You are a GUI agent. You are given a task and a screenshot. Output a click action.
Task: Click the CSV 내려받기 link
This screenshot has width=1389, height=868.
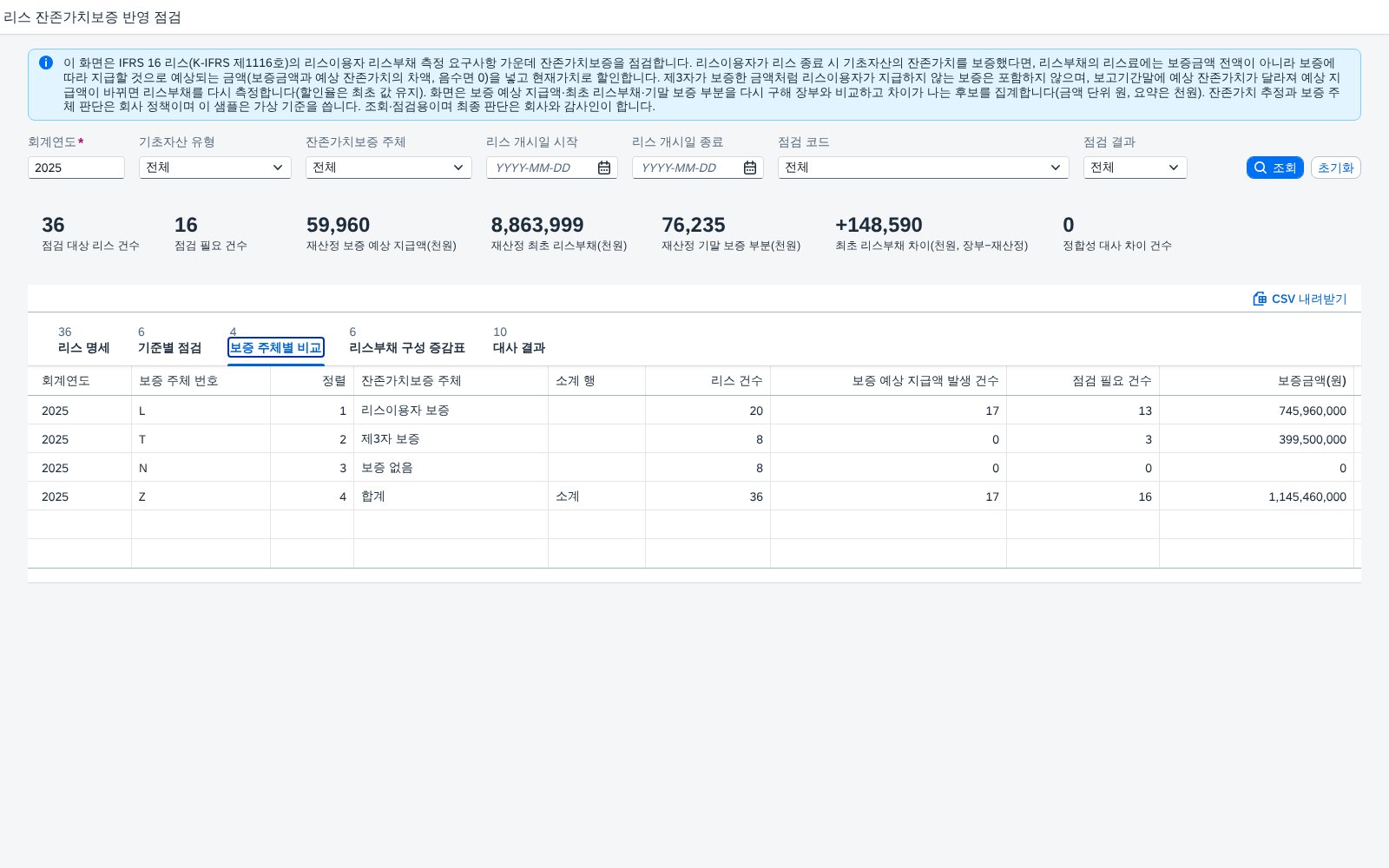[x=1300, y=299]
